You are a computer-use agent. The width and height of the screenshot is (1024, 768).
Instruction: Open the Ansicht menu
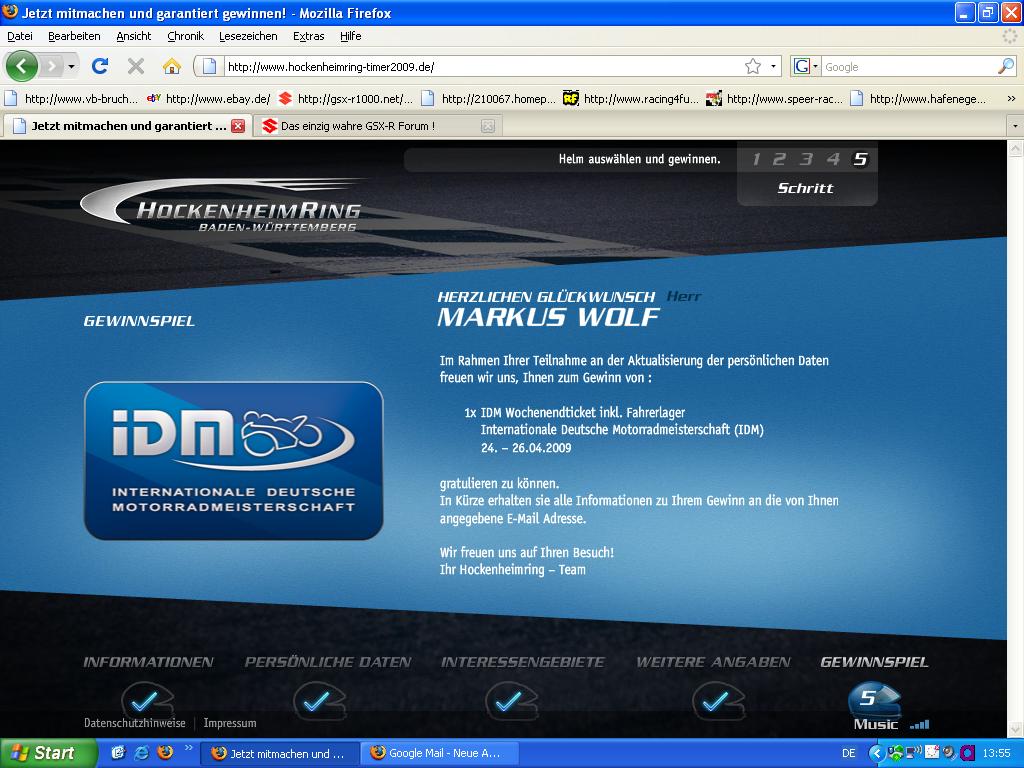134,36
